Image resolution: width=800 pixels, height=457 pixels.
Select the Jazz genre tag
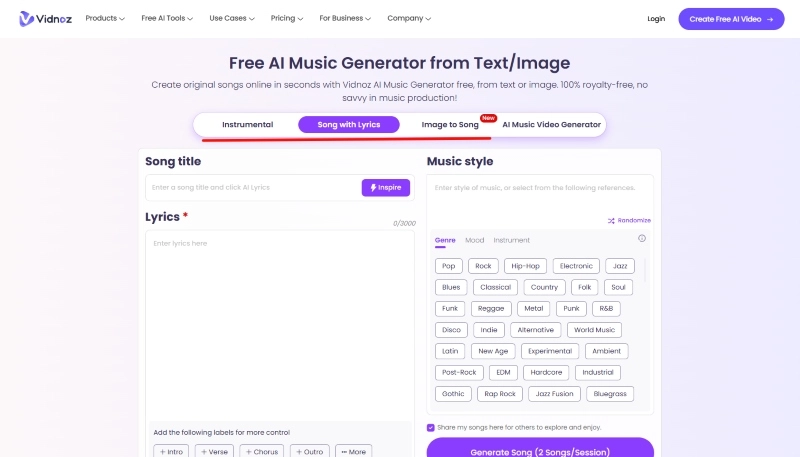click(x=620, y=266)
